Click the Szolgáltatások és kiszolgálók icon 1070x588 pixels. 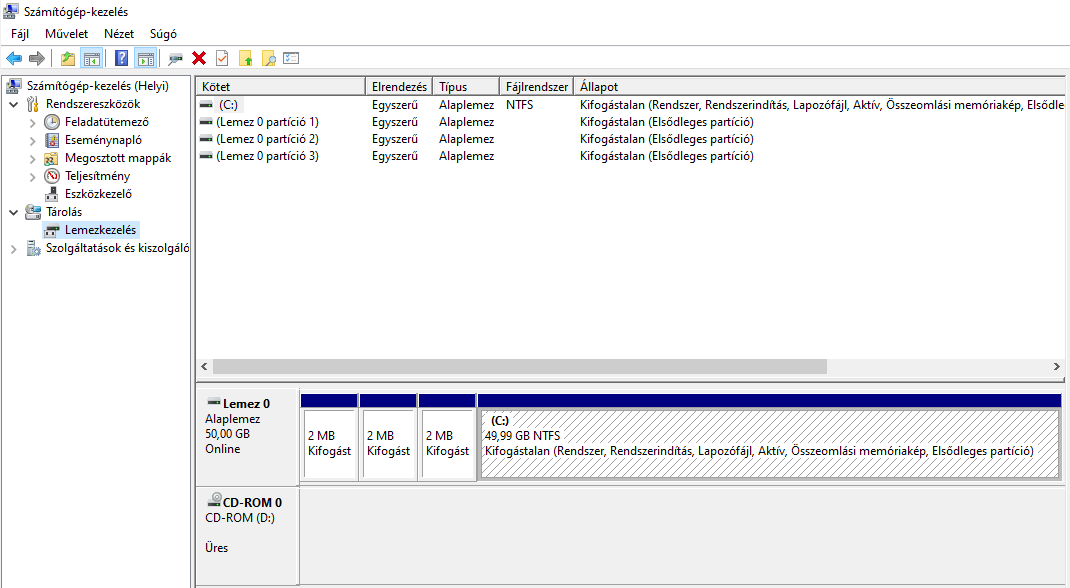coord(33,248)
